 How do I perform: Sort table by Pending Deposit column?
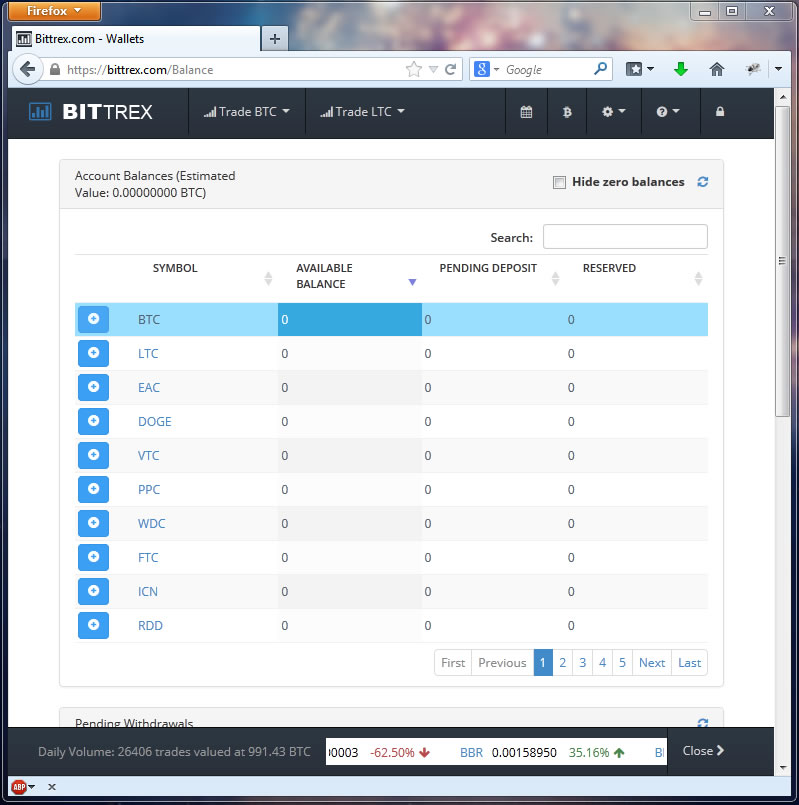coord(493,276)
